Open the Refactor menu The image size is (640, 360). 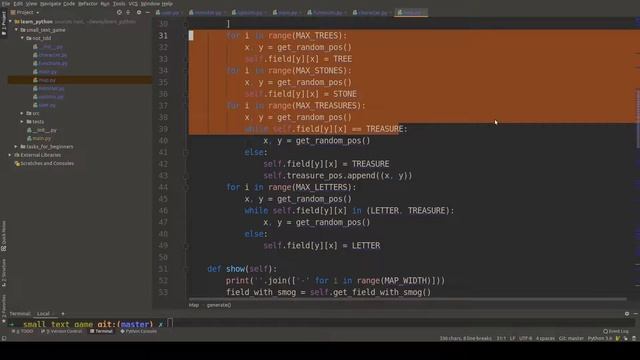click(88, 4)
